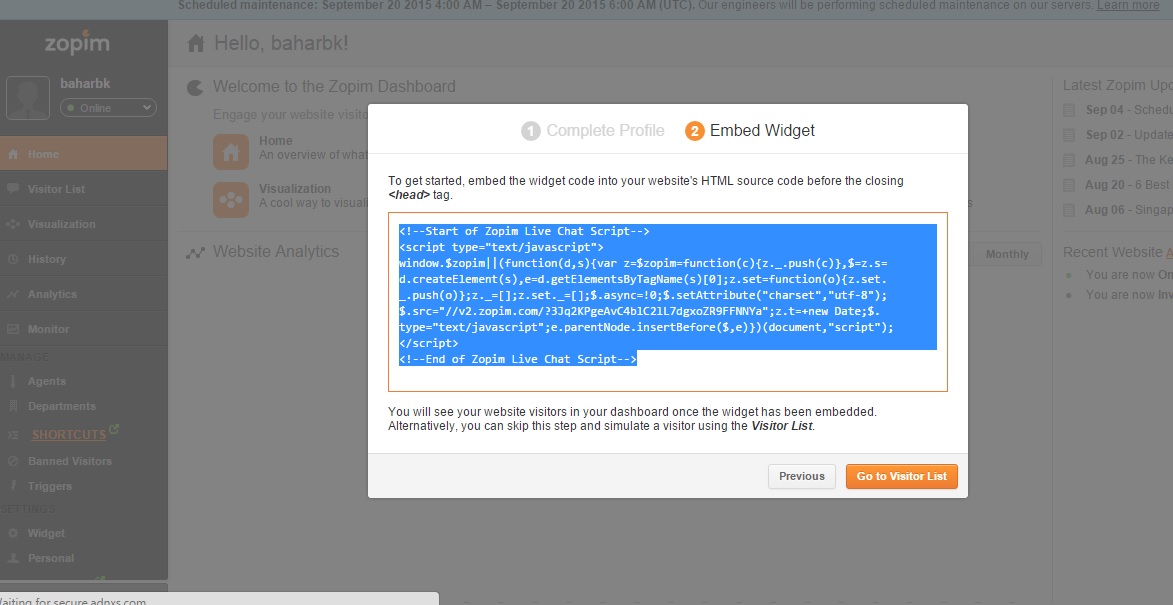The image size is (1173, 605).
Task: Click the Widget gear icon
Action: [x=13, y=533]
